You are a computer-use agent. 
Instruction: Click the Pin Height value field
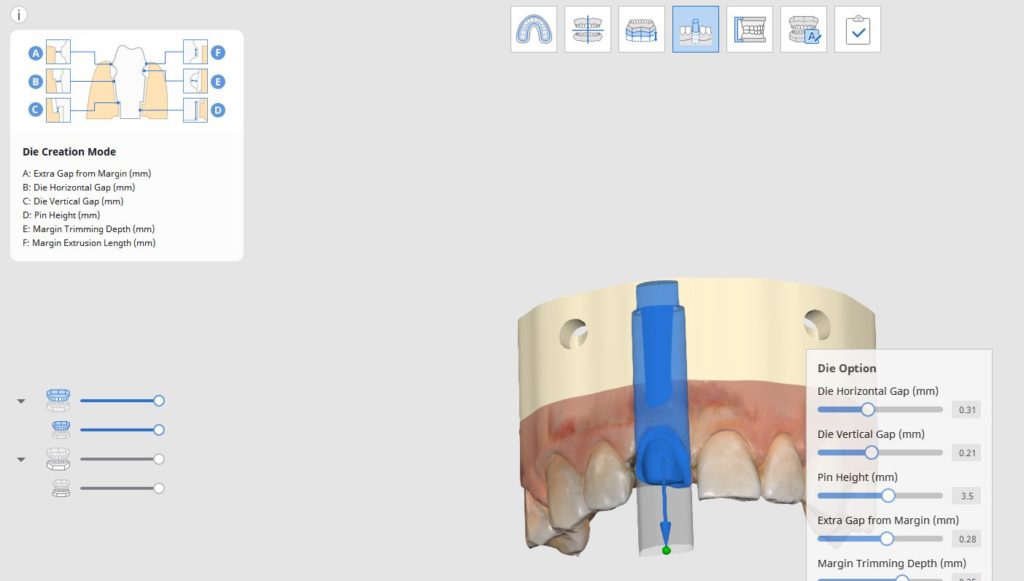[x=967, y=496]
